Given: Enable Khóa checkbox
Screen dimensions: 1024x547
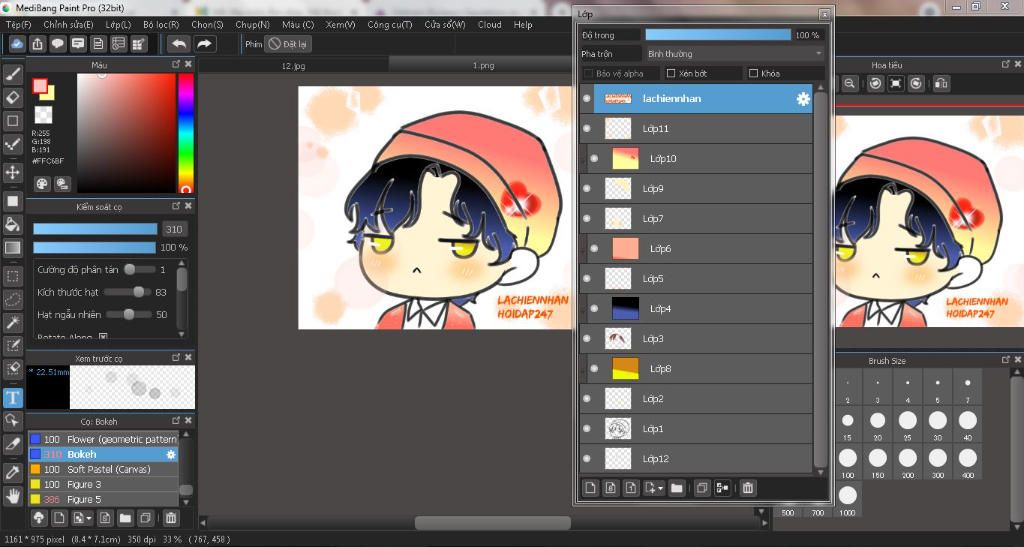Looking at the screenshot, I should click(x=753, y=74).
